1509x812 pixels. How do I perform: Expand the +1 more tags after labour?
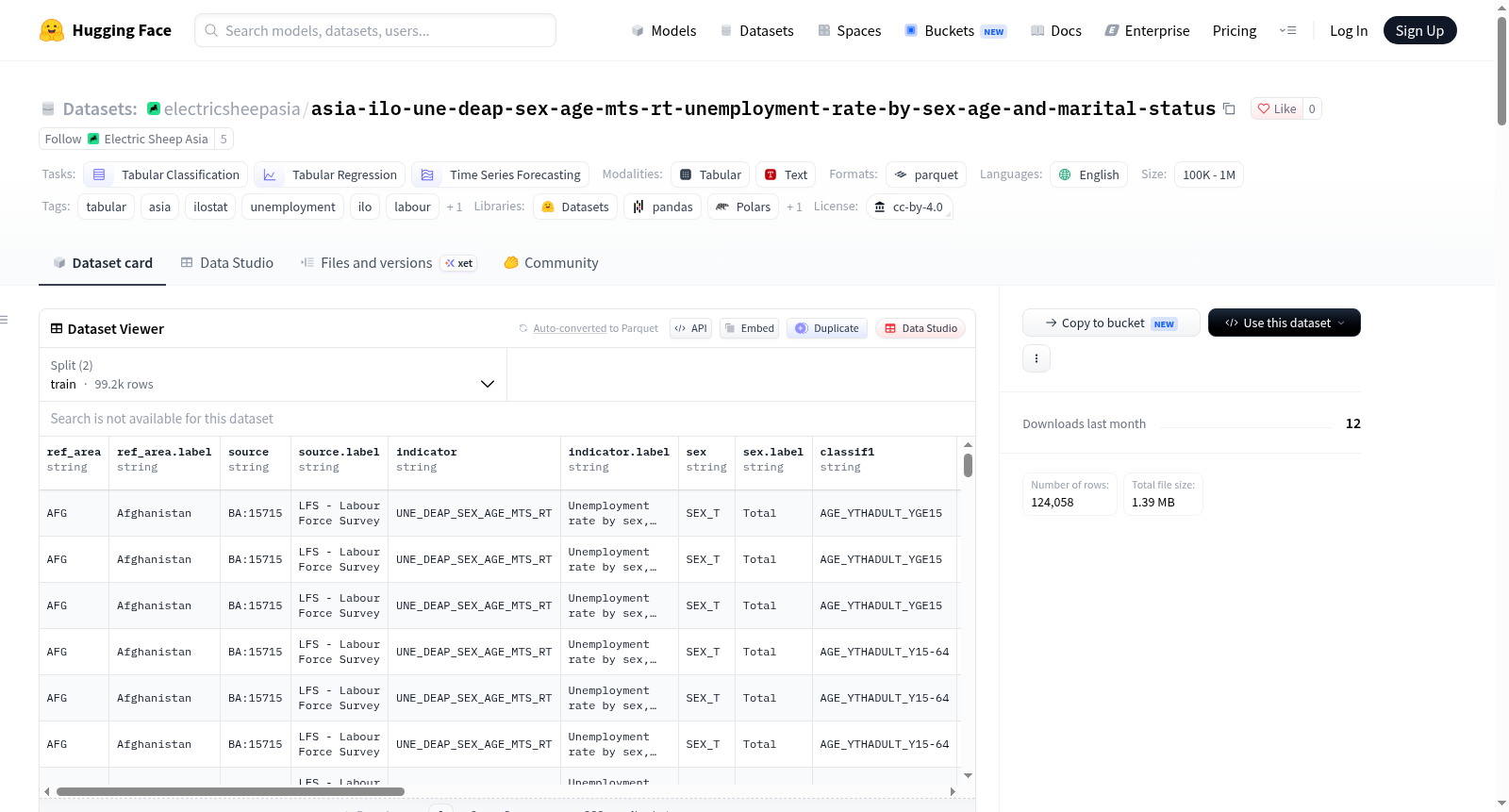455,207
